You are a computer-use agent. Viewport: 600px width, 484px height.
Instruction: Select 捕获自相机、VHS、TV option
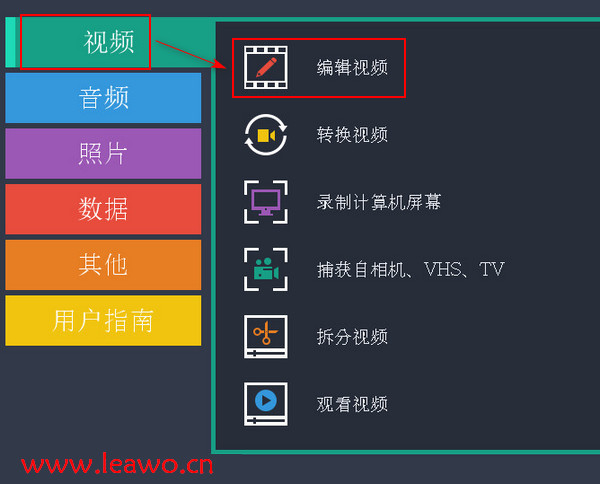pyautogui.click(x=411, y=269)
